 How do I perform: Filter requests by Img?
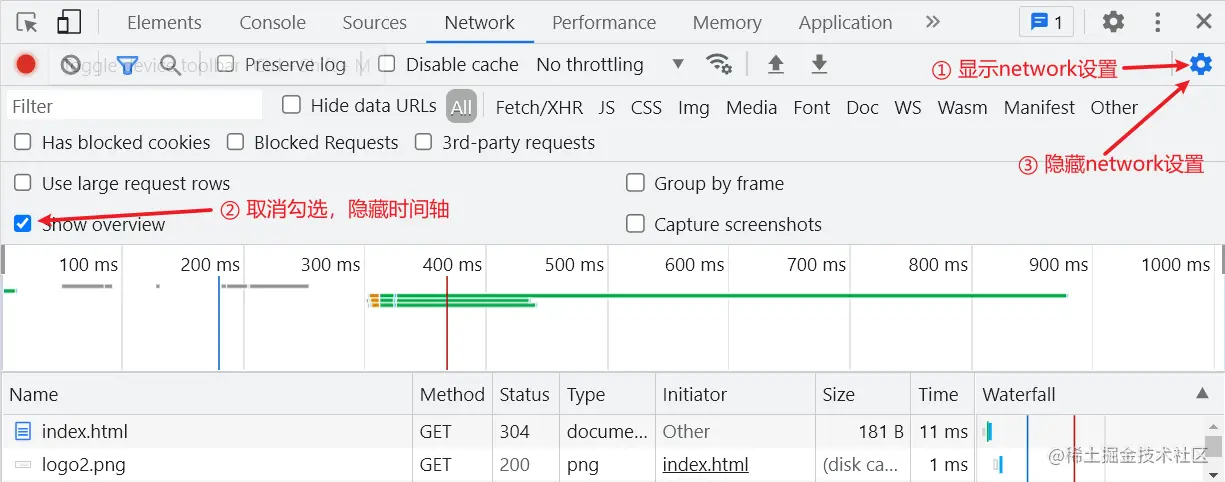pos(694,107)
